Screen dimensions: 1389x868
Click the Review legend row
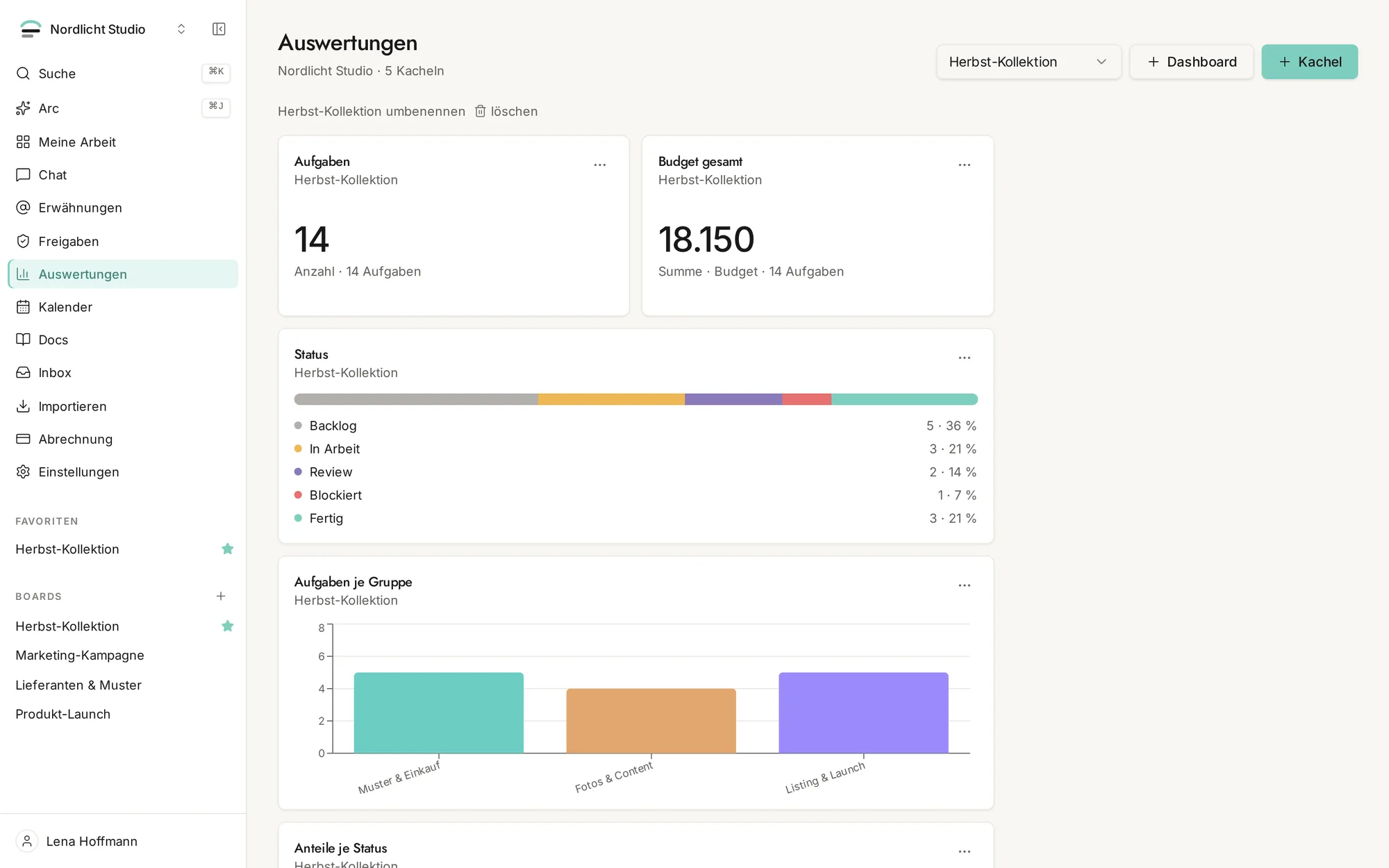point(635,472)
